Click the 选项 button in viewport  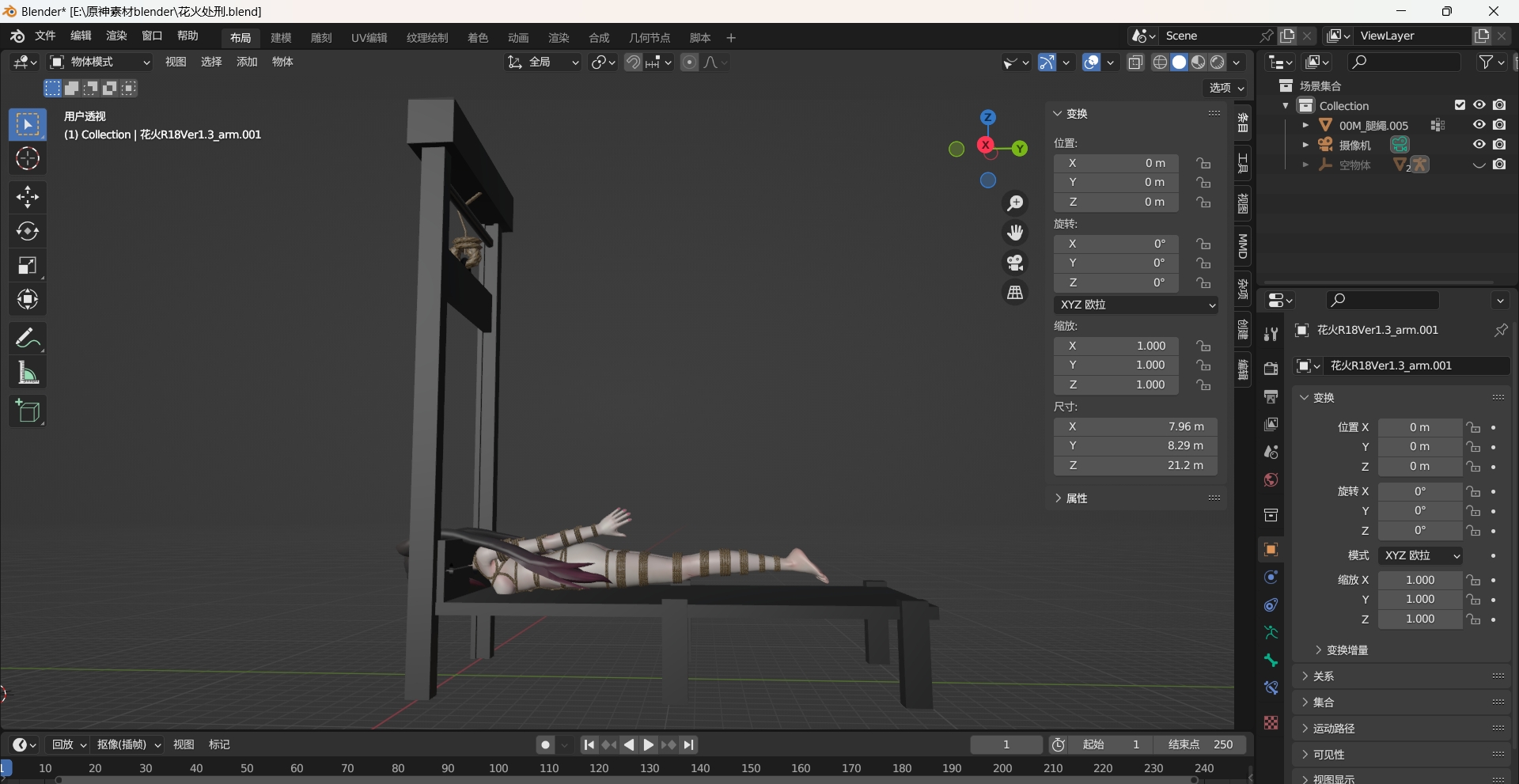[1226, 88]
